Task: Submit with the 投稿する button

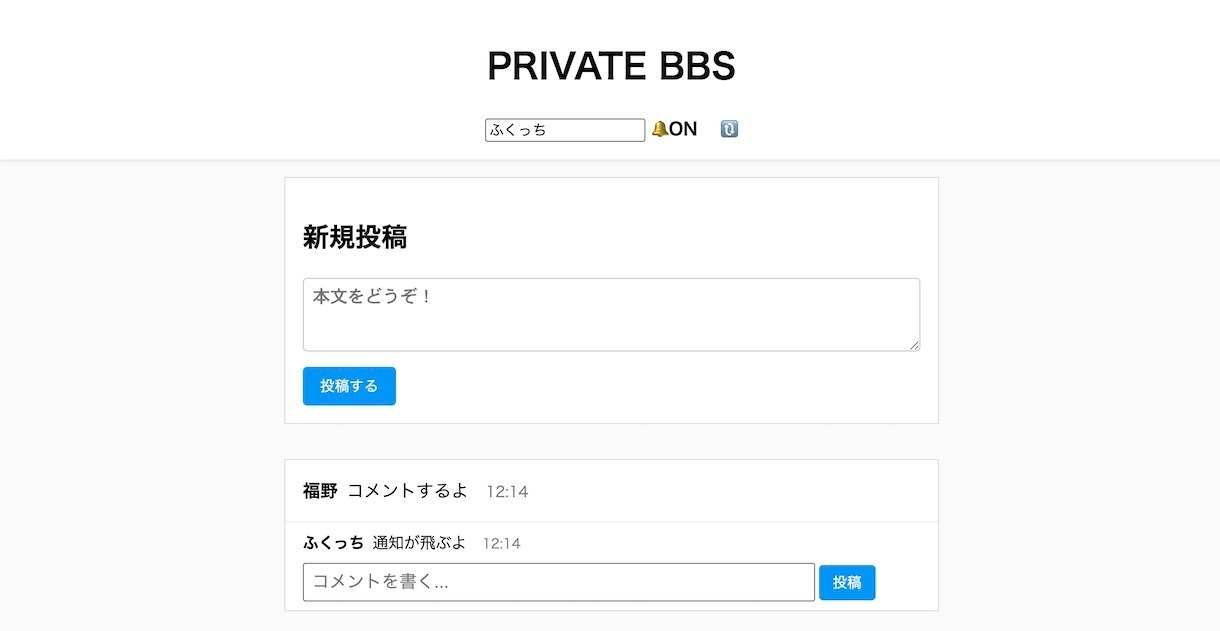Action: tap(349, 386)
